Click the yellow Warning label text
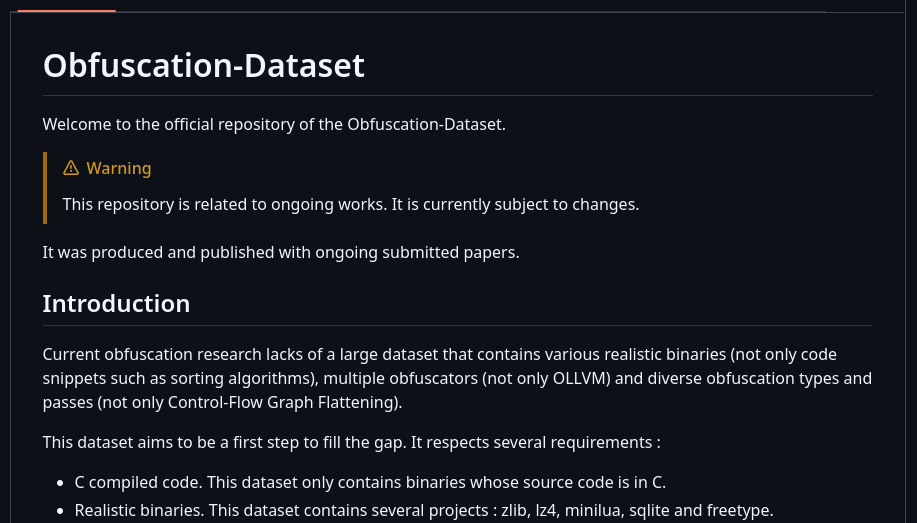The width and height of the screenshot is (917, 523). 119,168
